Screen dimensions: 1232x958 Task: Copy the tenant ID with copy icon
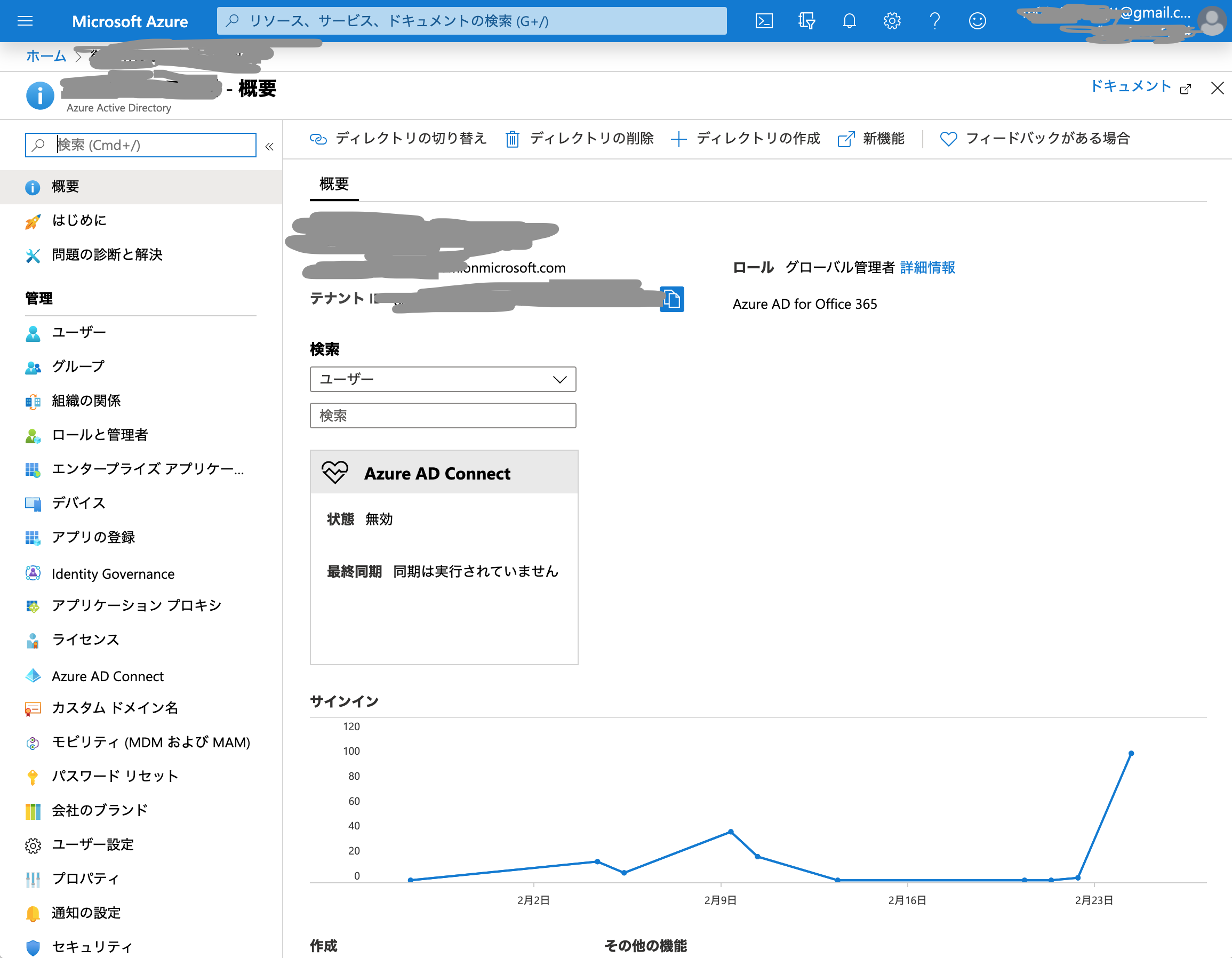click(x=672, y=299)
